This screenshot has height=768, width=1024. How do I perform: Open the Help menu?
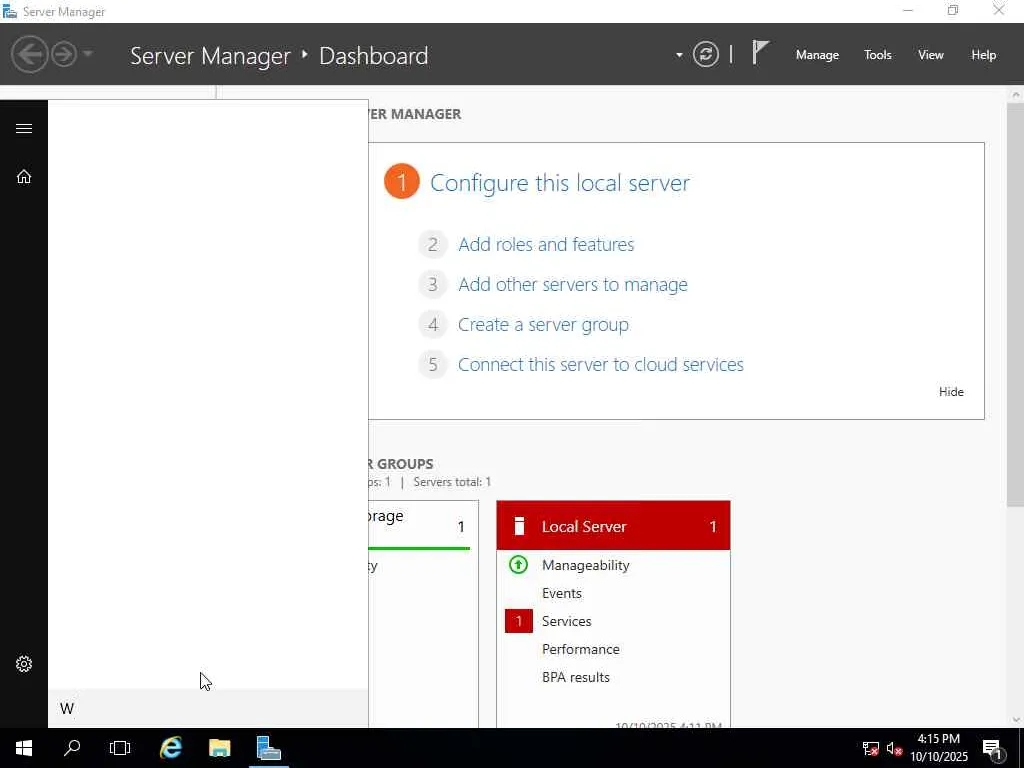[x=983, y=55]
